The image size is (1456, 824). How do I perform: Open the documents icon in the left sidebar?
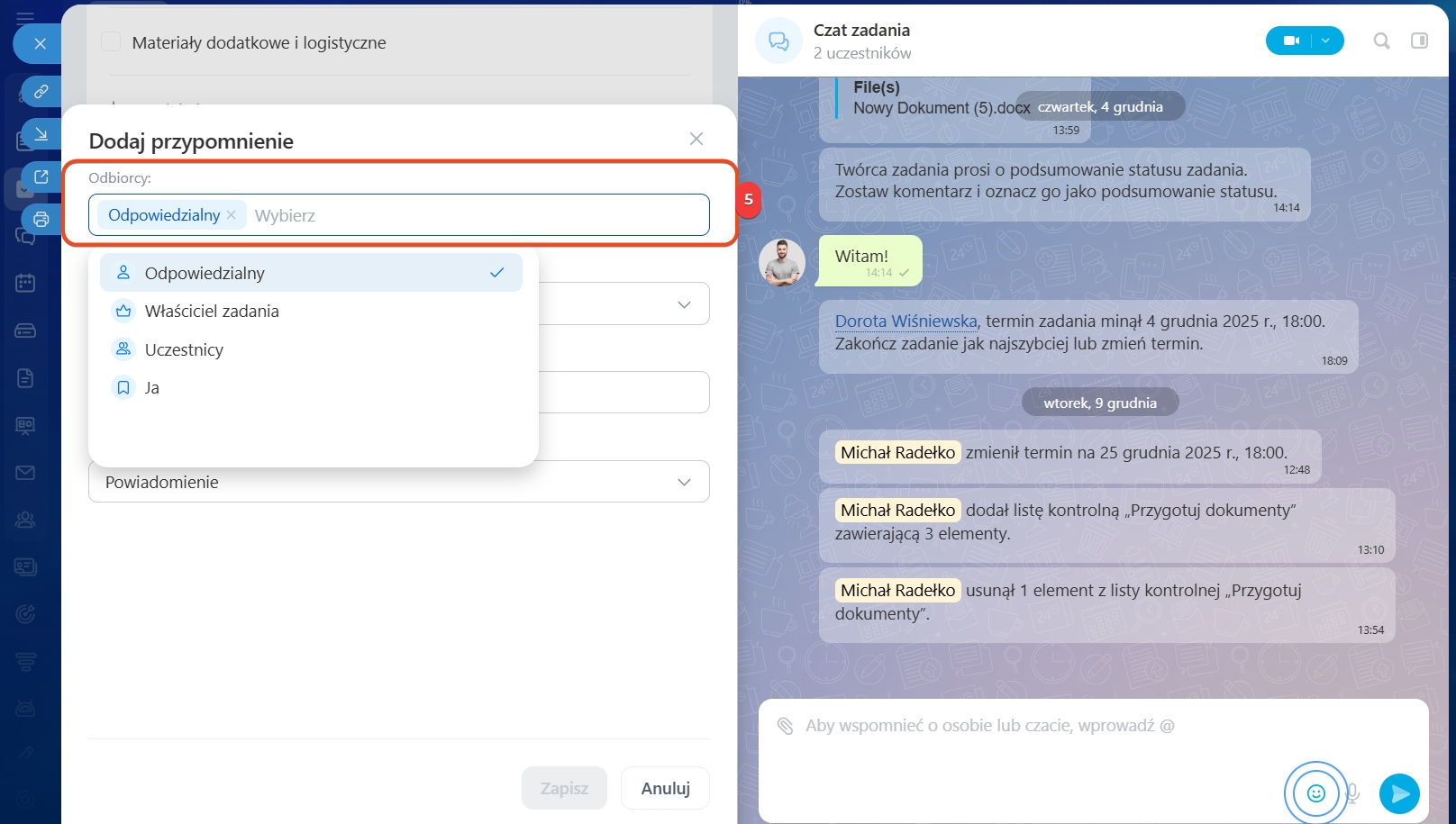(25, 378)
